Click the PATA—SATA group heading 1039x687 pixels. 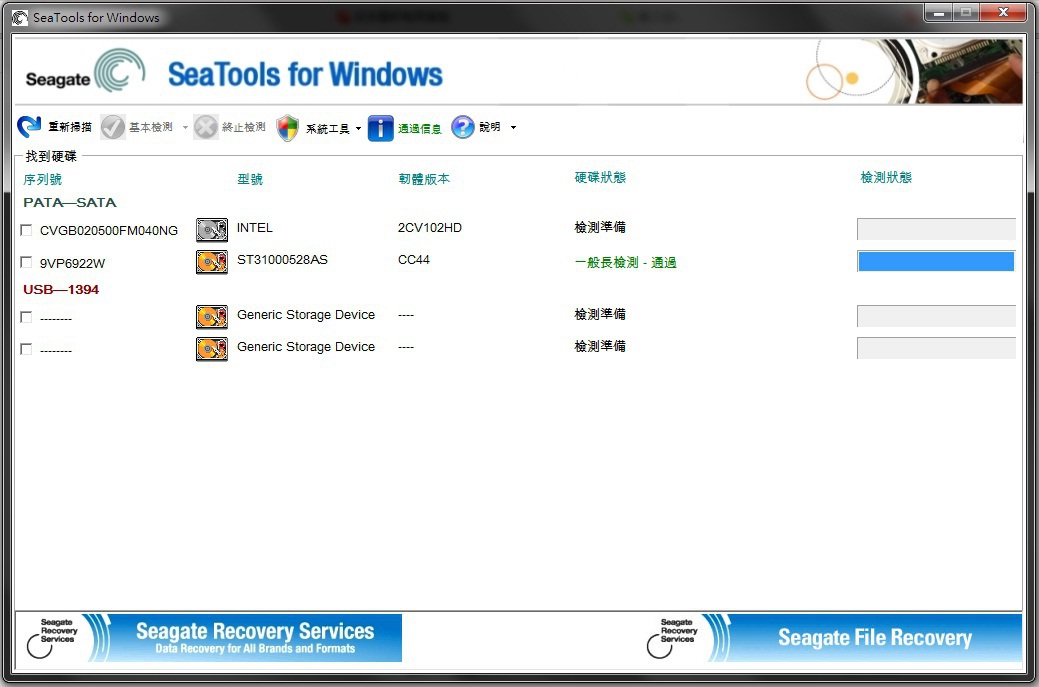(70, 203)
